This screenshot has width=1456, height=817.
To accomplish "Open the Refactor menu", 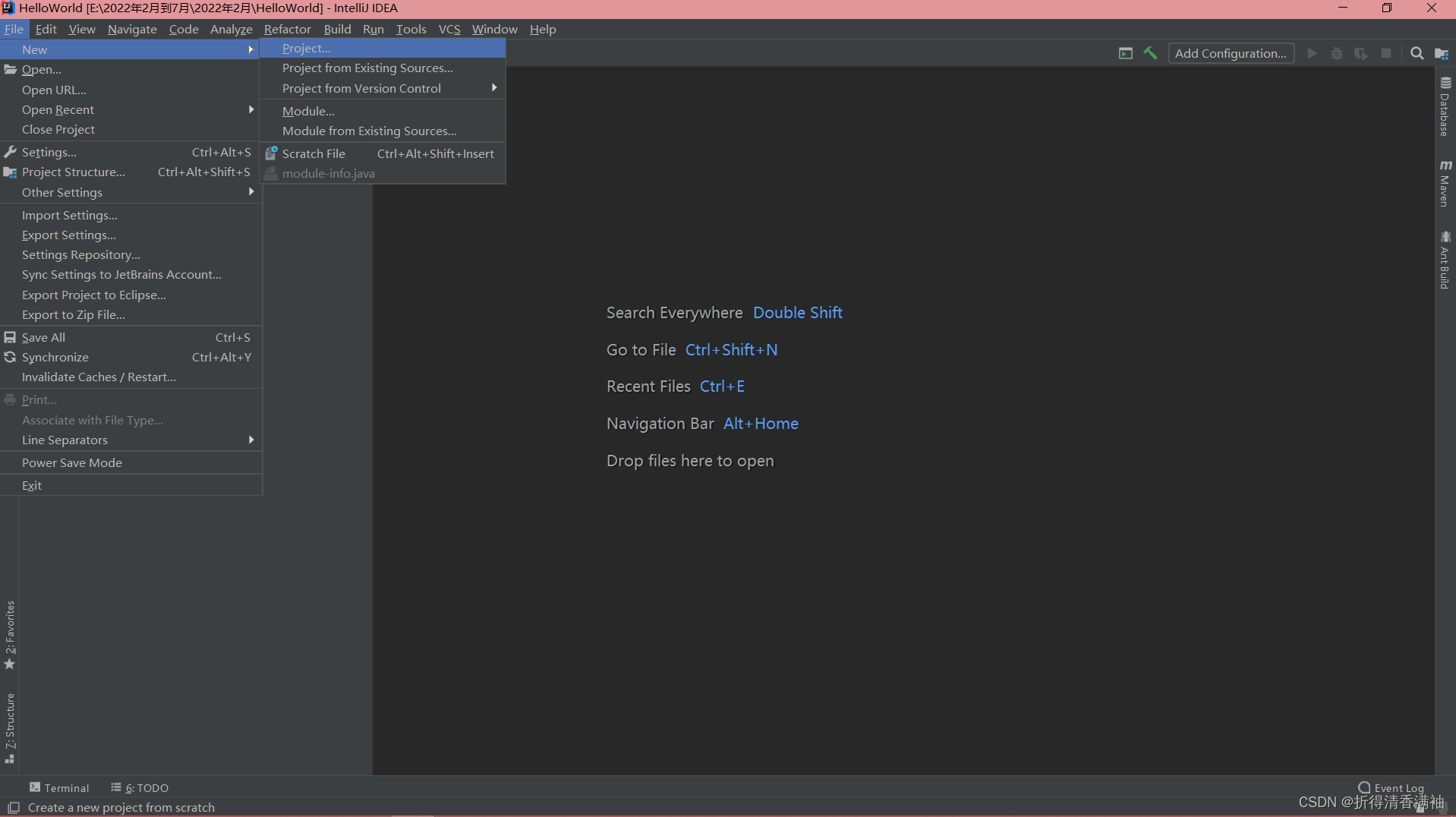I will 287,29.
